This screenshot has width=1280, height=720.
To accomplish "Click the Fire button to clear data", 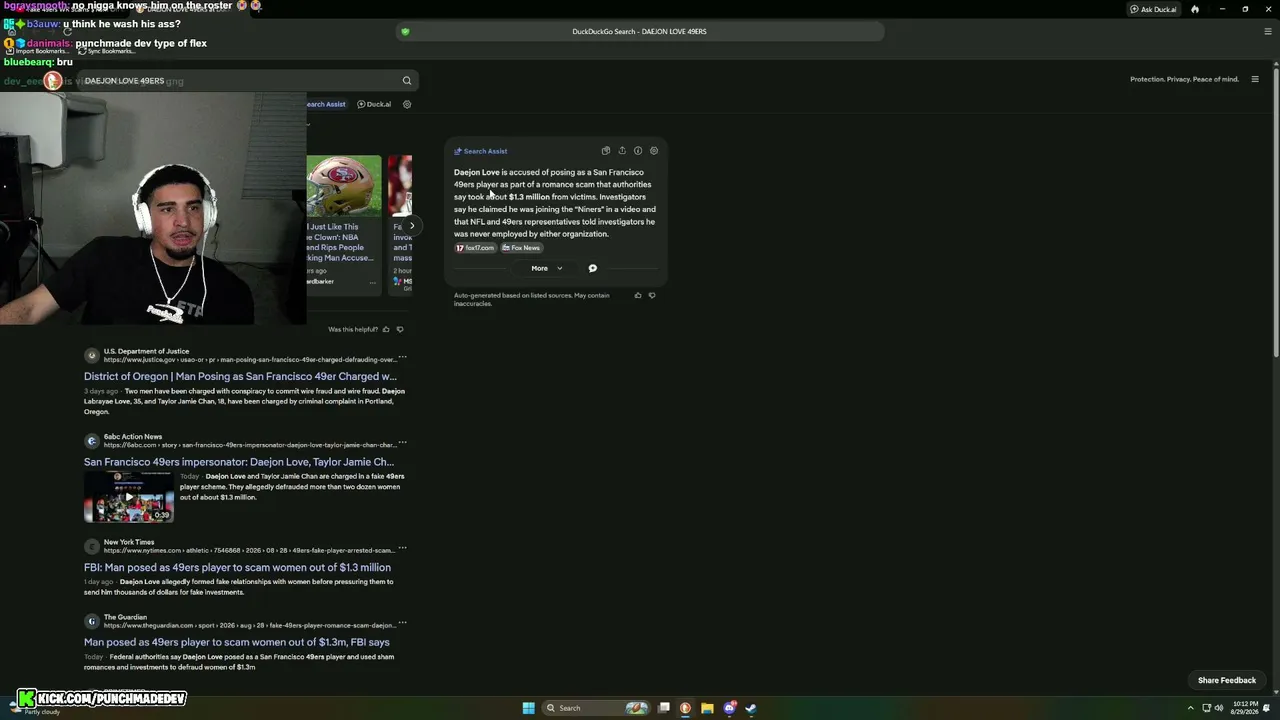I will pyautogui.click(x=1195, y=9).
